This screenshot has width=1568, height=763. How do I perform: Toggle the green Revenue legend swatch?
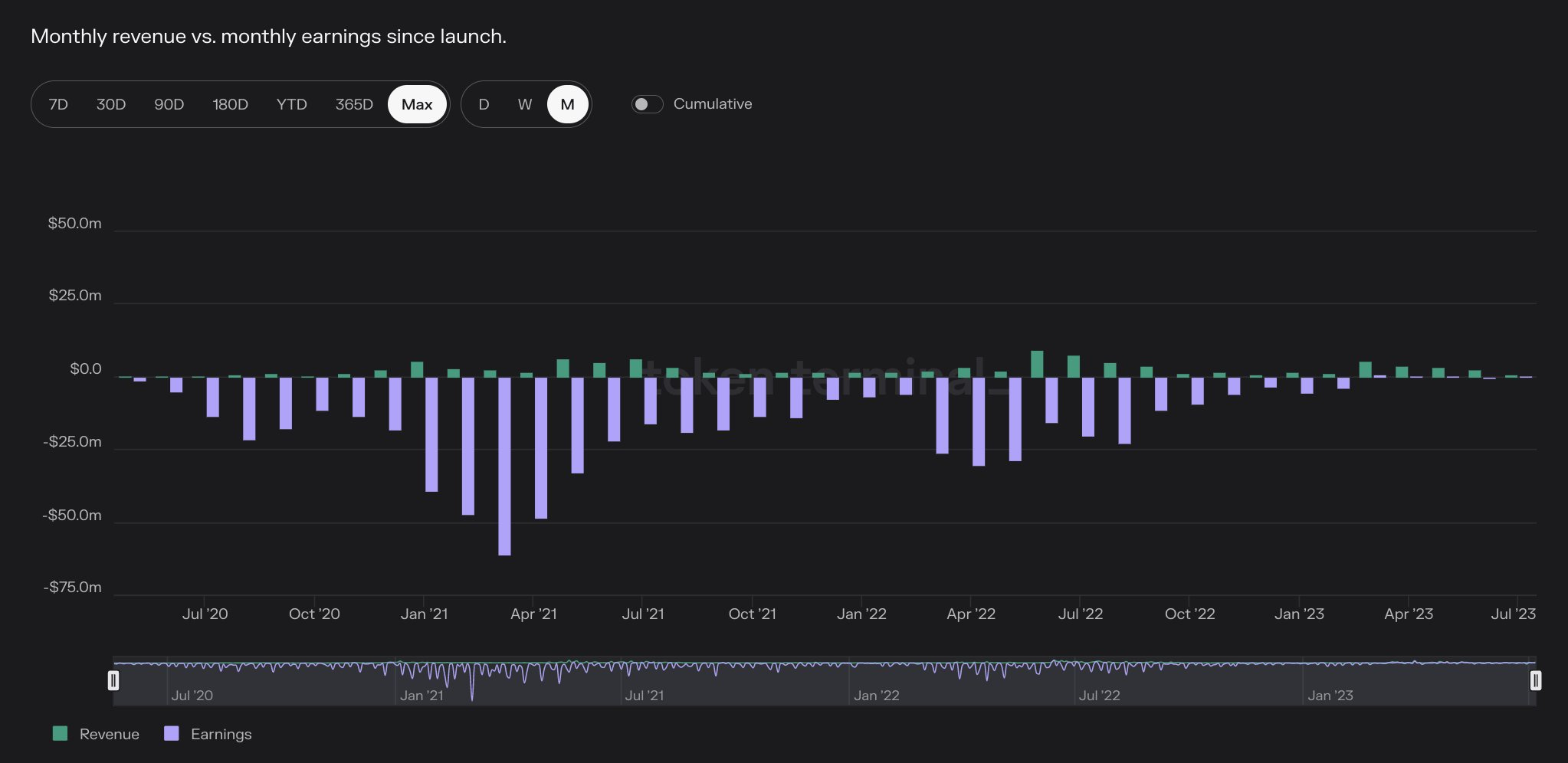pyautogui.click(x=60, y=733)
